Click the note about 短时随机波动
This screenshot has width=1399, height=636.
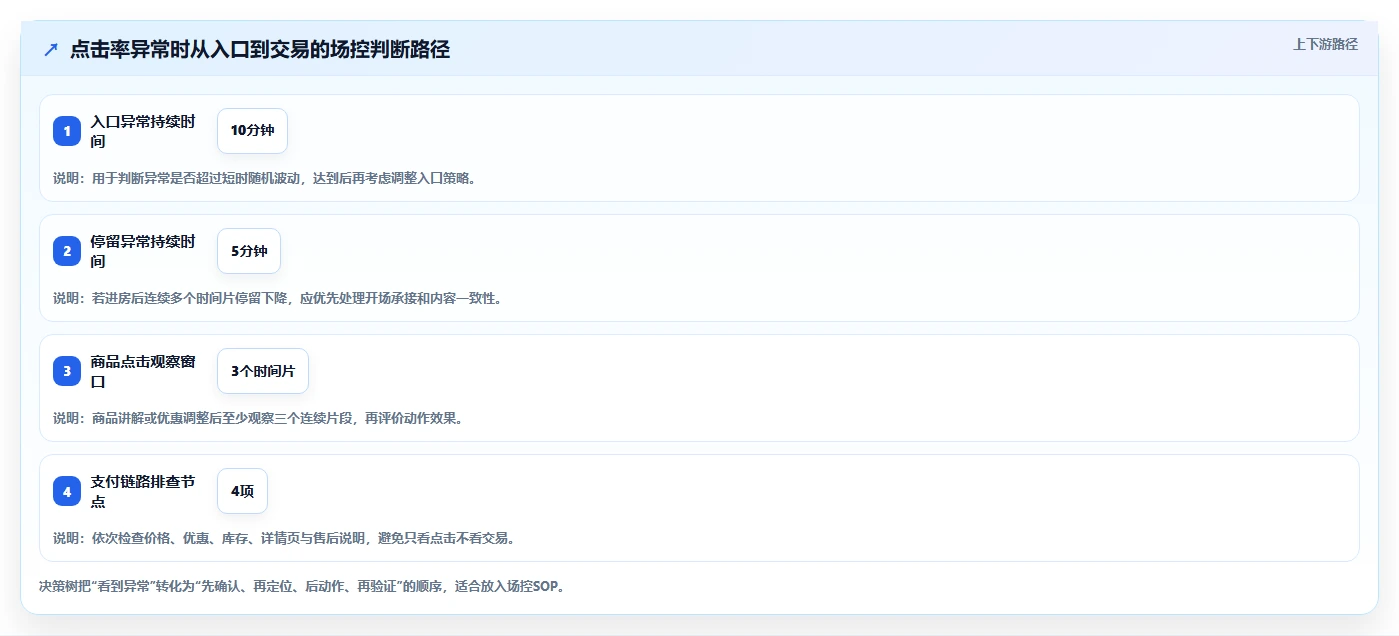tap(265, 178)
